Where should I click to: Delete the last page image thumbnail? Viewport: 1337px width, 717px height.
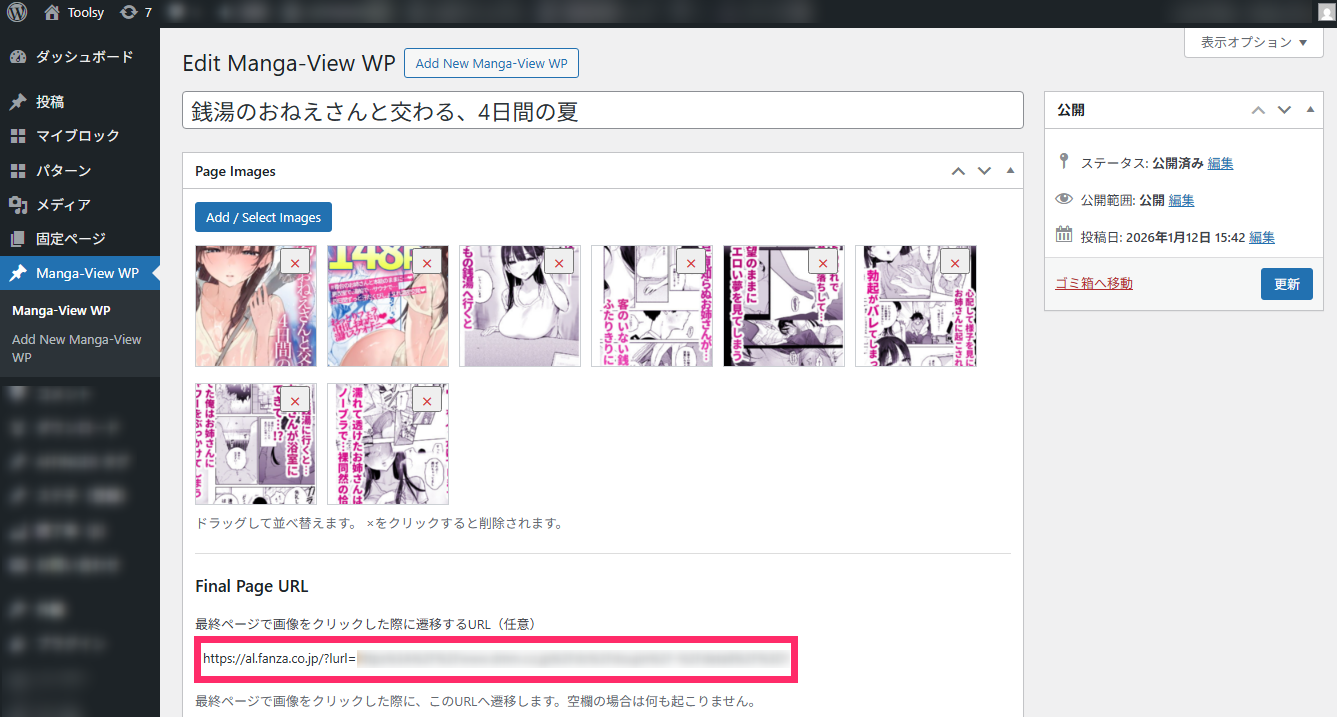coord(427,401)
